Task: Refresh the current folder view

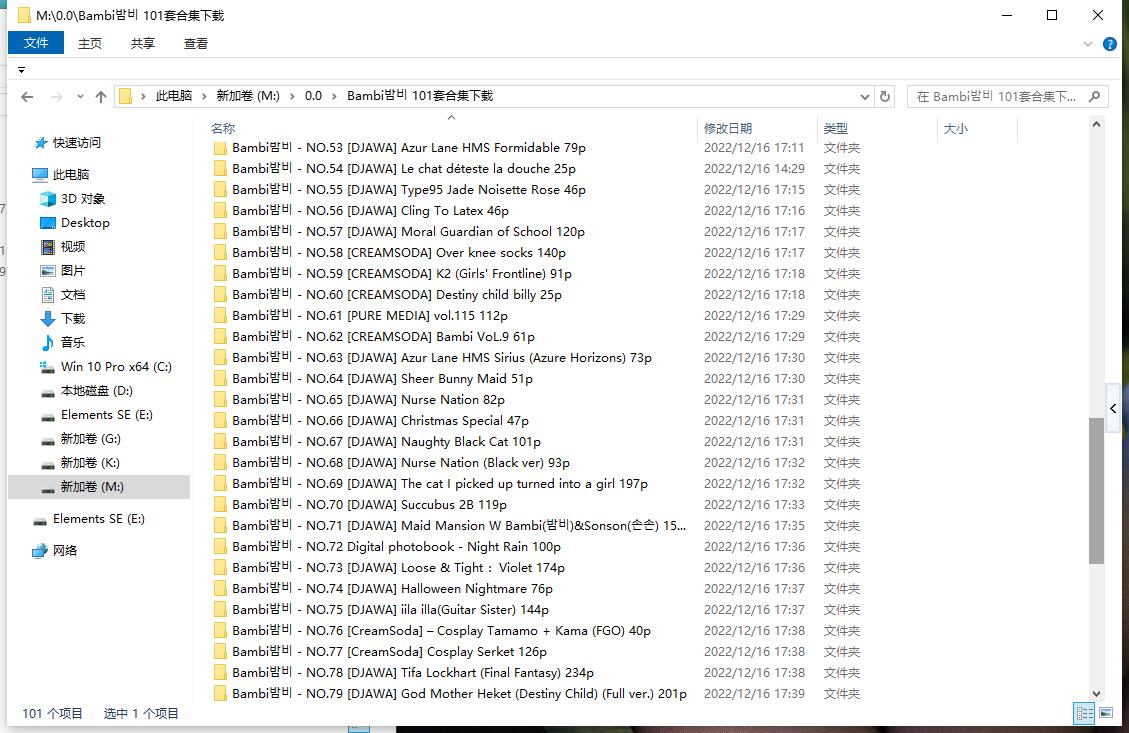Action: tap(885, 96)
